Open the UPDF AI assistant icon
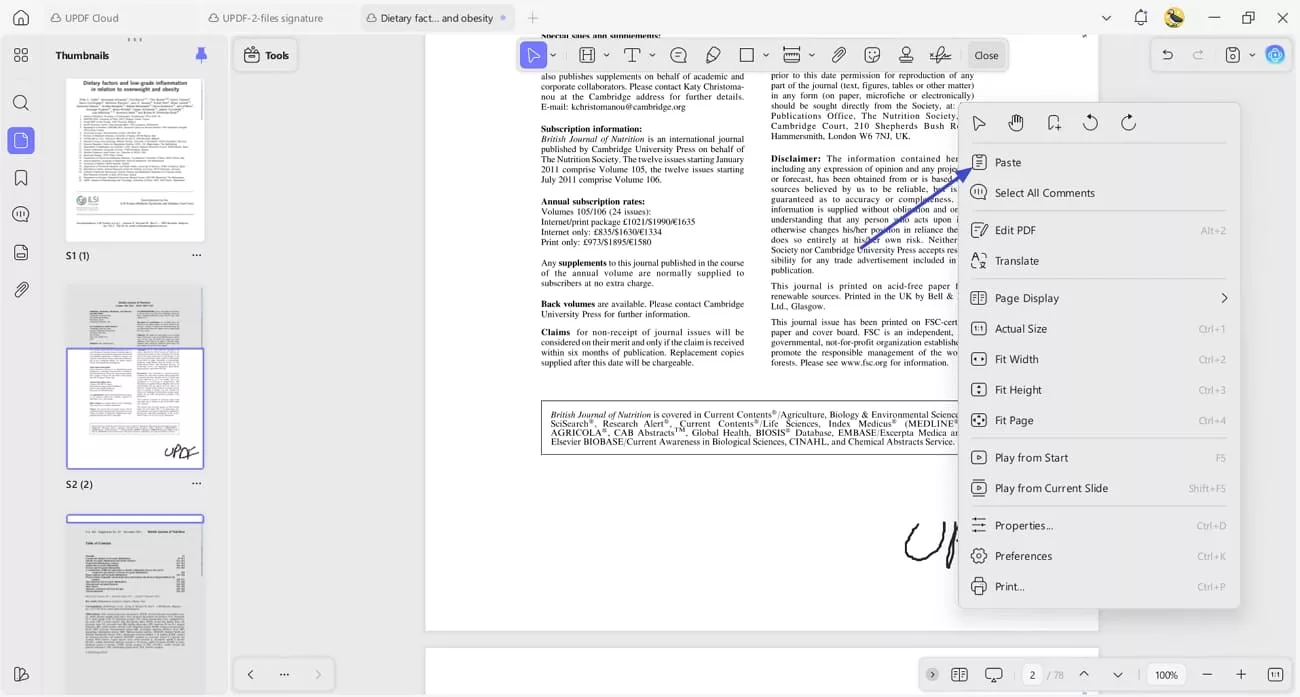 point(1275,55)
